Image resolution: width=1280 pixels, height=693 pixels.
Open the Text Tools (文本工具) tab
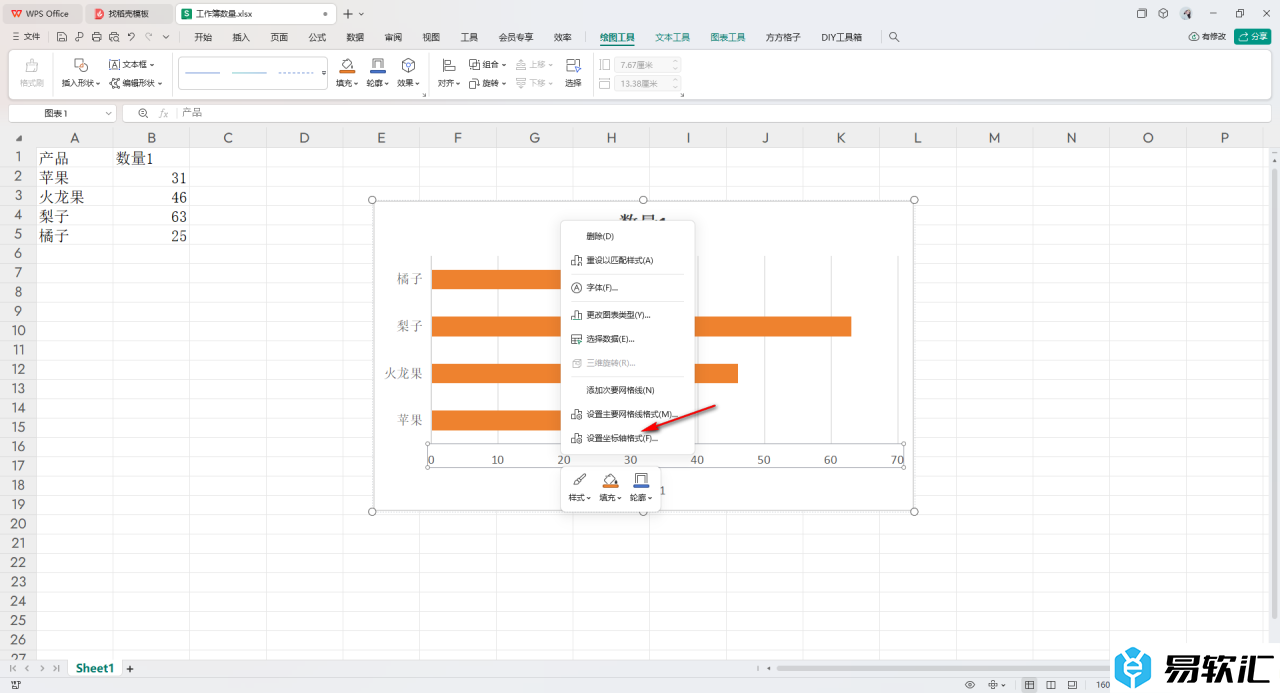(673, 37)
